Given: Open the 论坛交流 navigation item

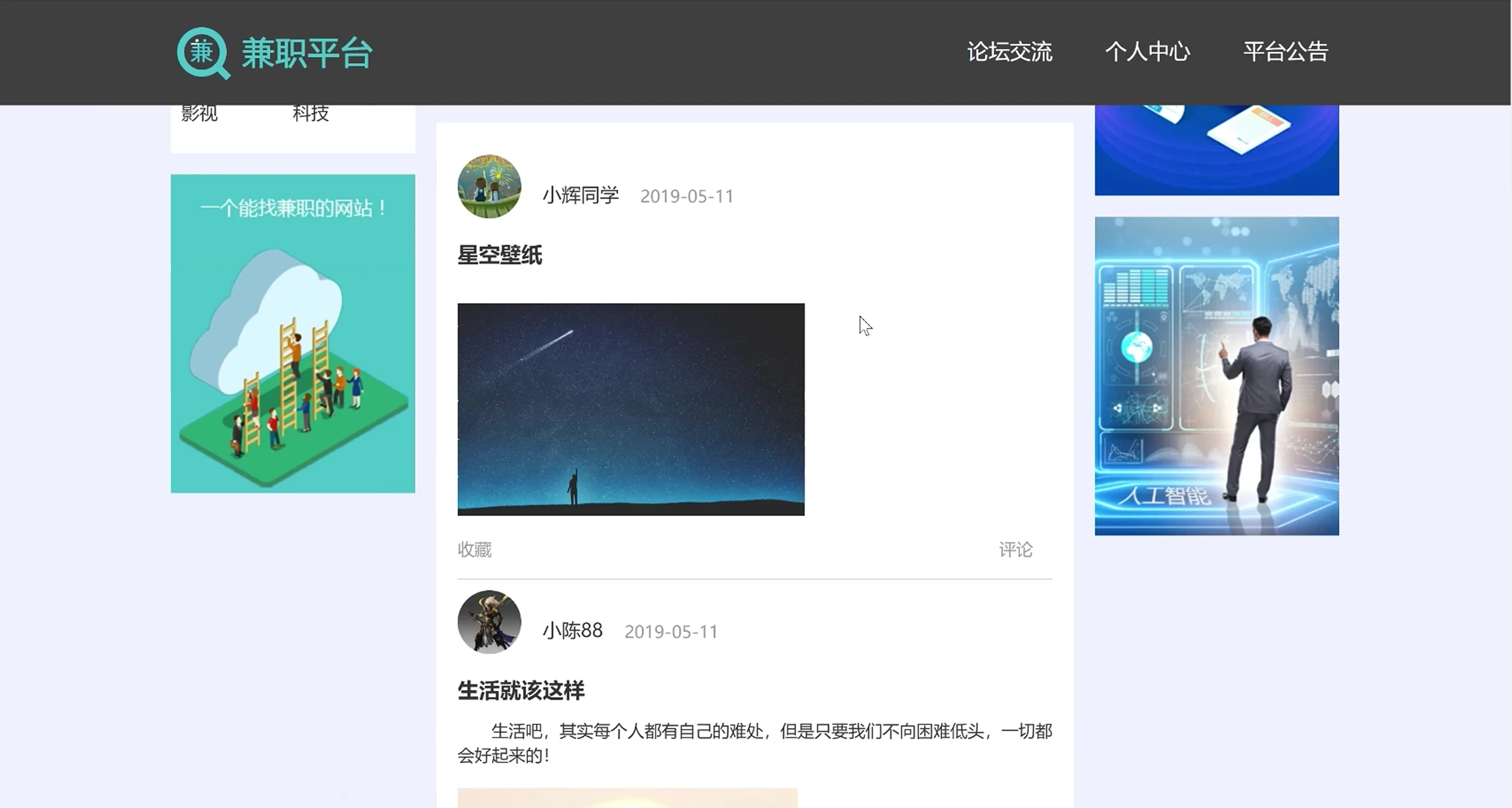Looking at the screenshot, I should [x=1009, y=52].
